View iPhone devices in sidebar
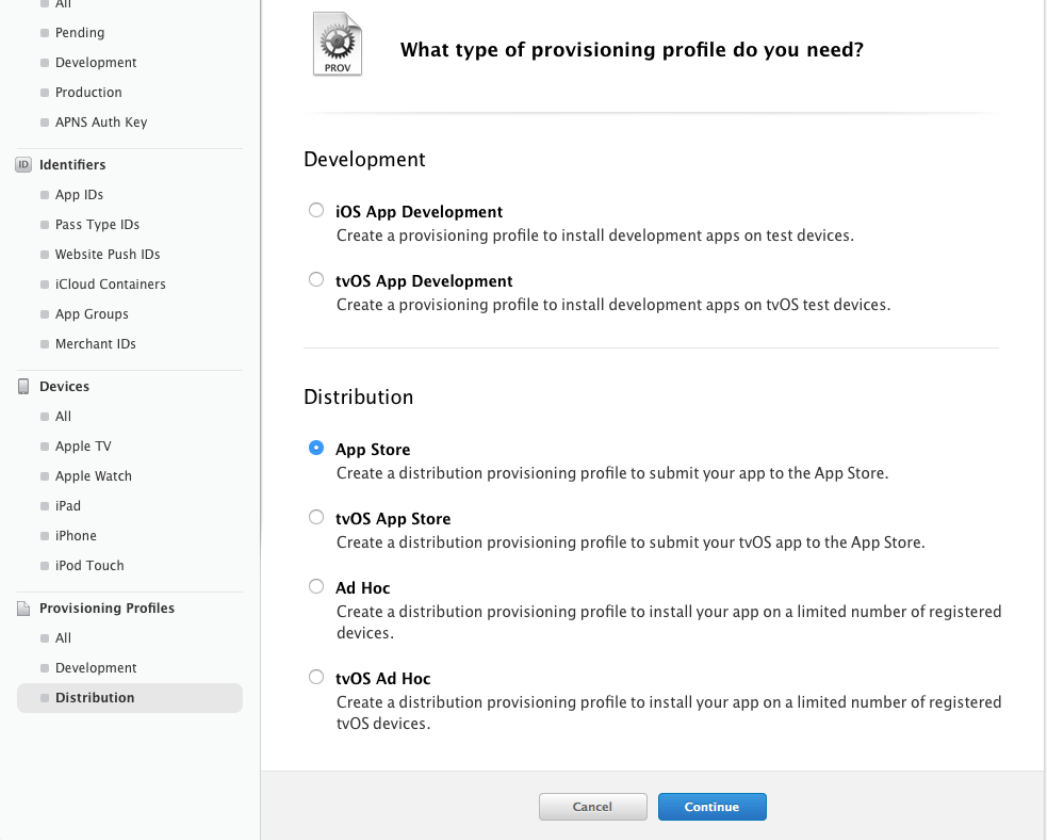1047x840 pixels. (x=75, y=536)
